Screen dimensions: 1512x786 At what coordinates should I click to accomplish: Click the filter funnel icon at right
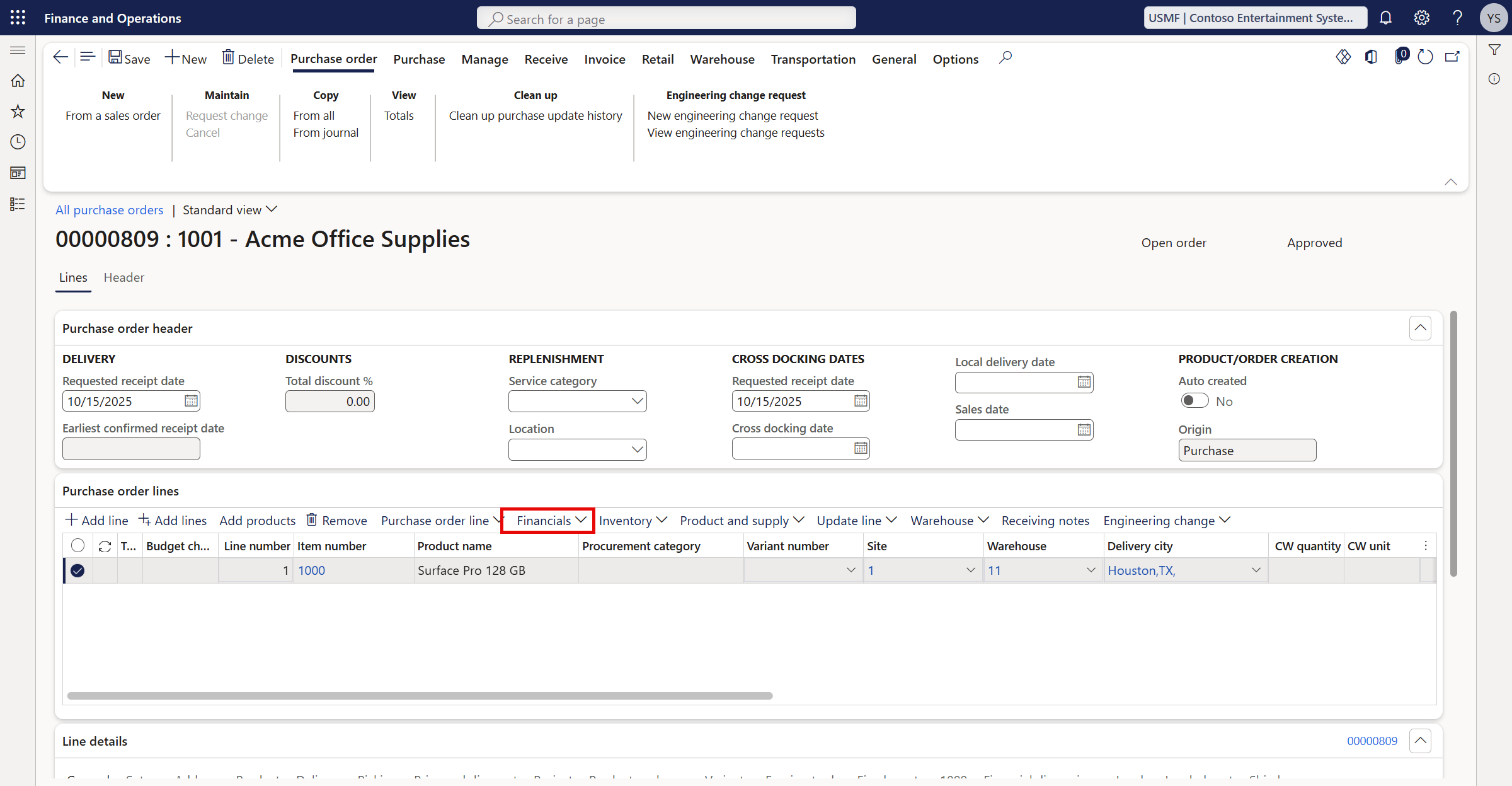(1494, 50)
